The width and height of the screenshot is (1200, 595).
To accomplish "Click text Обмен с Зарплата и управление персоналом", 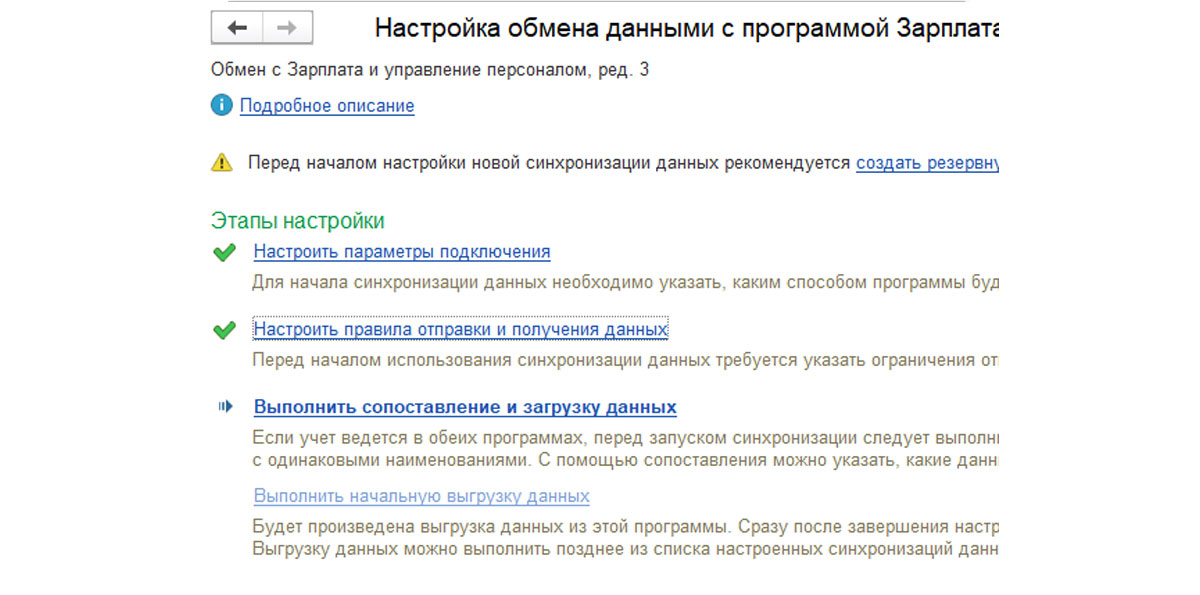I will (430, 70).
